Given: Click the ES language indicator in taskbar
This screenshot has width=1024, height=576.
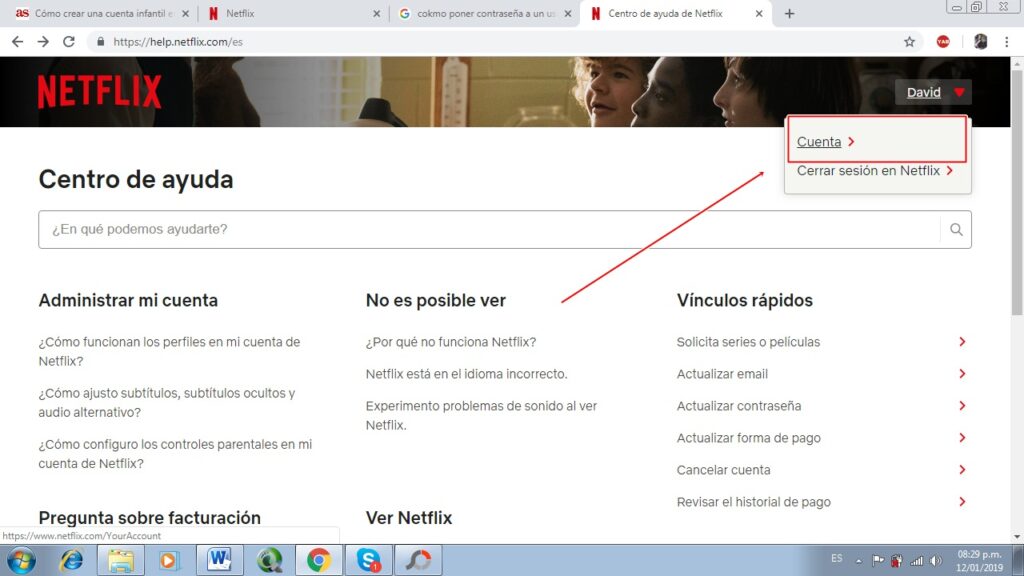Looking at the screenshot, I should [837, 559].
